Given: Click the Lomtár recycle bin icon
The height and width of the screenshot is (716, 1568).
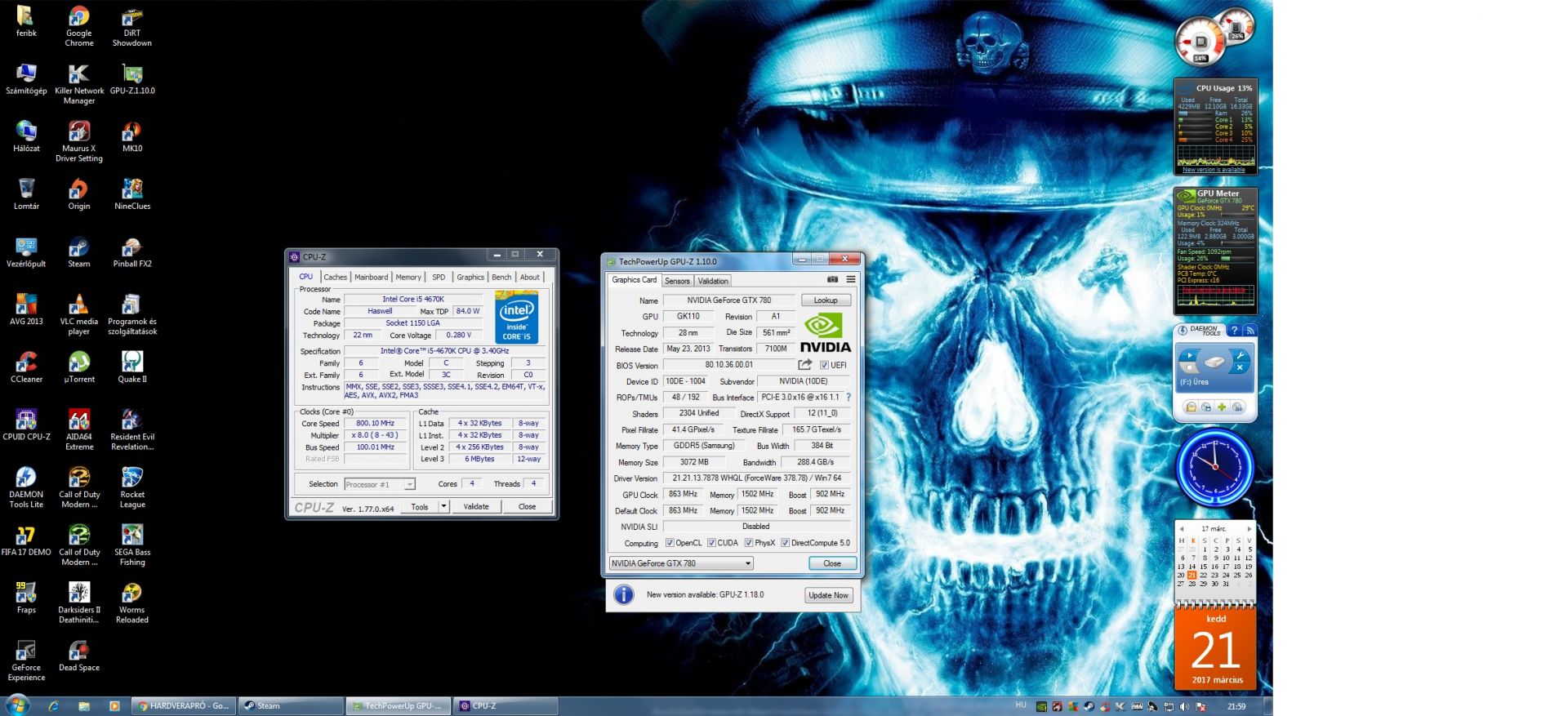Looking at the screenshot, I should pos(26,195).
